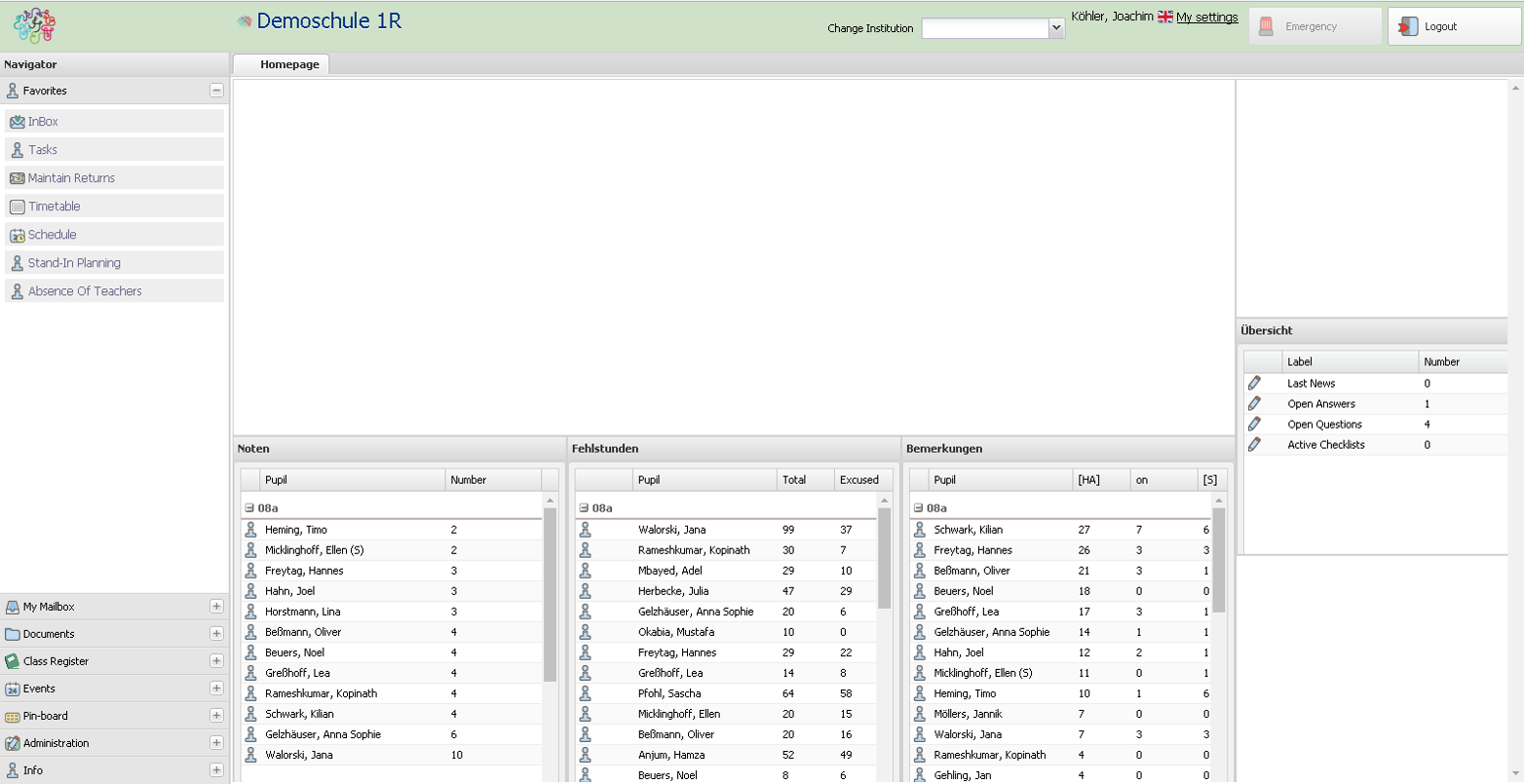The height and width of the screenshot is (784, 1524).
Task: Click the pencil icon beside Last News
Action: click(1254, 383)
